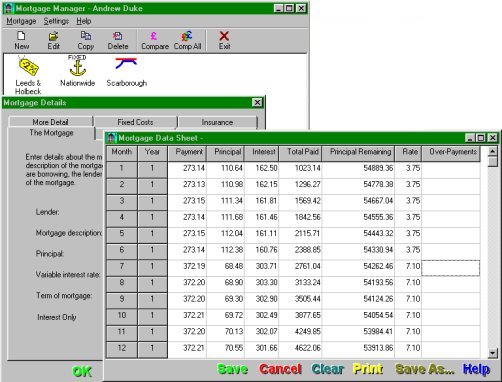Select the Nationwide fixed mortgage anchor icon
Screen dimensions: 502x382
[77, 71]
